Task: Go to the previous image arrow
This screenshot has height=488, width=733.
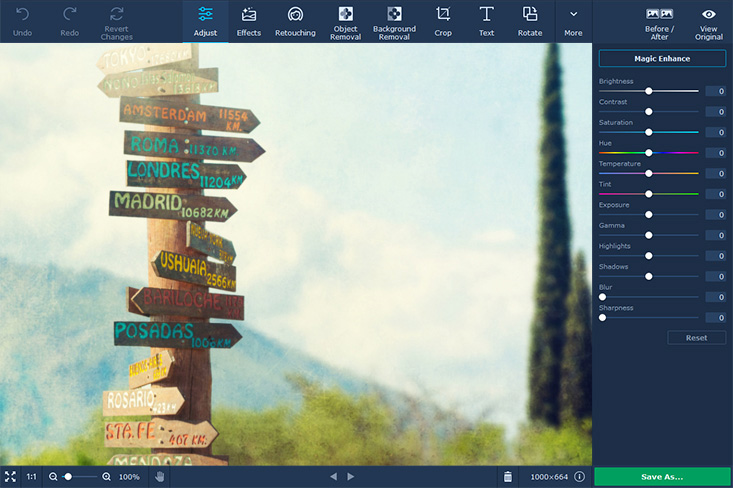Action: point(333,476)
